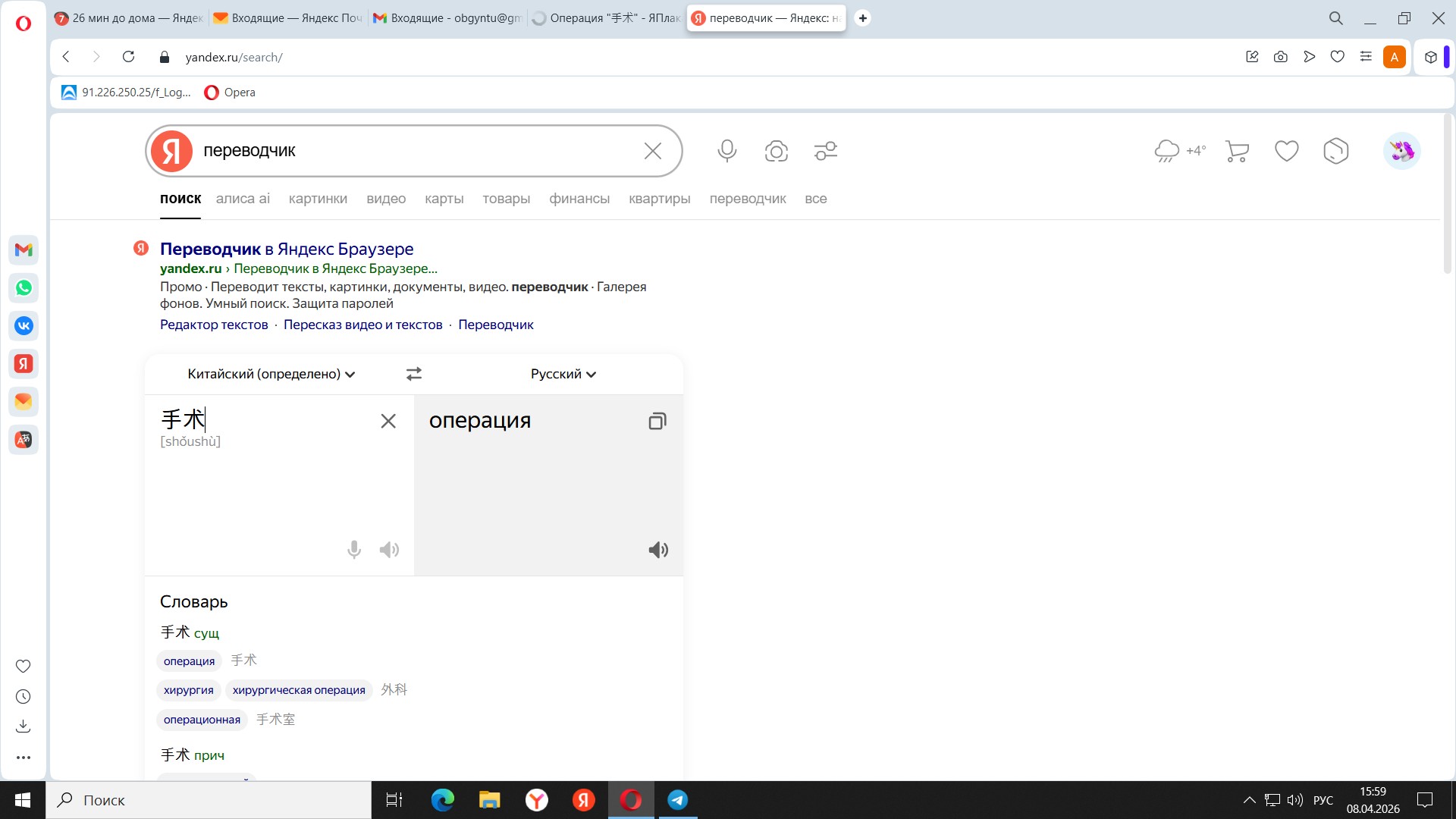The image size is (1456, 819).
Task: Add page to bookmarks via toolbar heart
Action: point(1337,57)
